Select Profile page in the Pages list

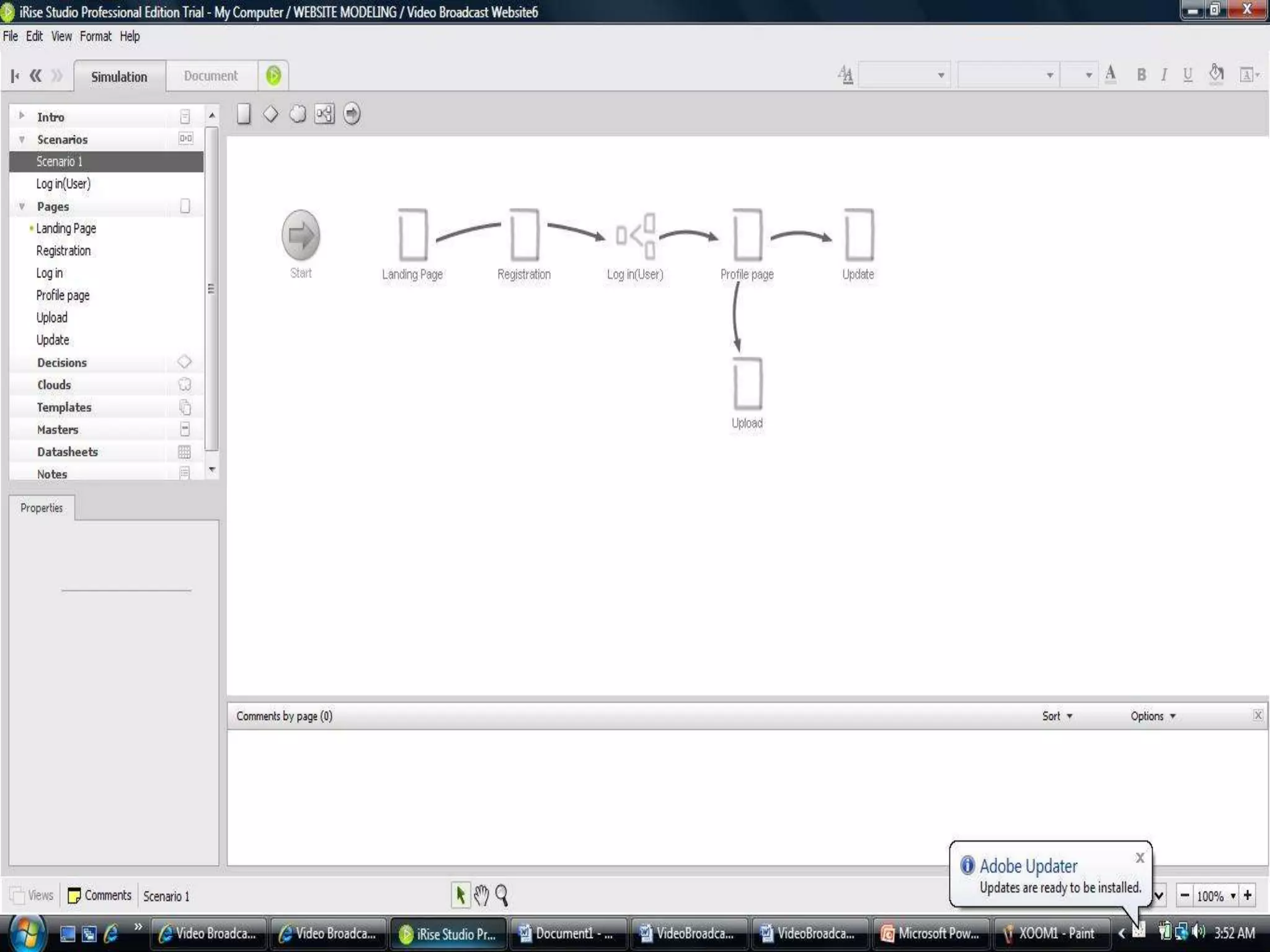pos(63,295)
